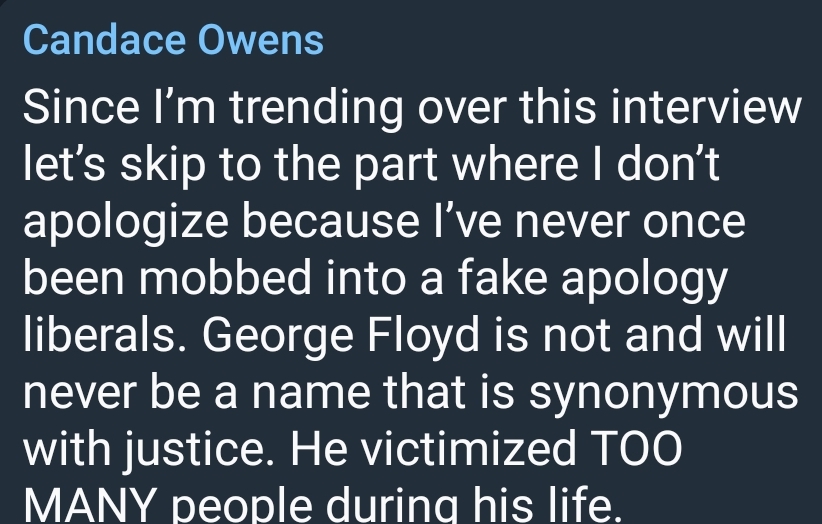The image size is (822, 524).
Task: Click the word 'Since' starting the message
Action: tap(81, 106)
